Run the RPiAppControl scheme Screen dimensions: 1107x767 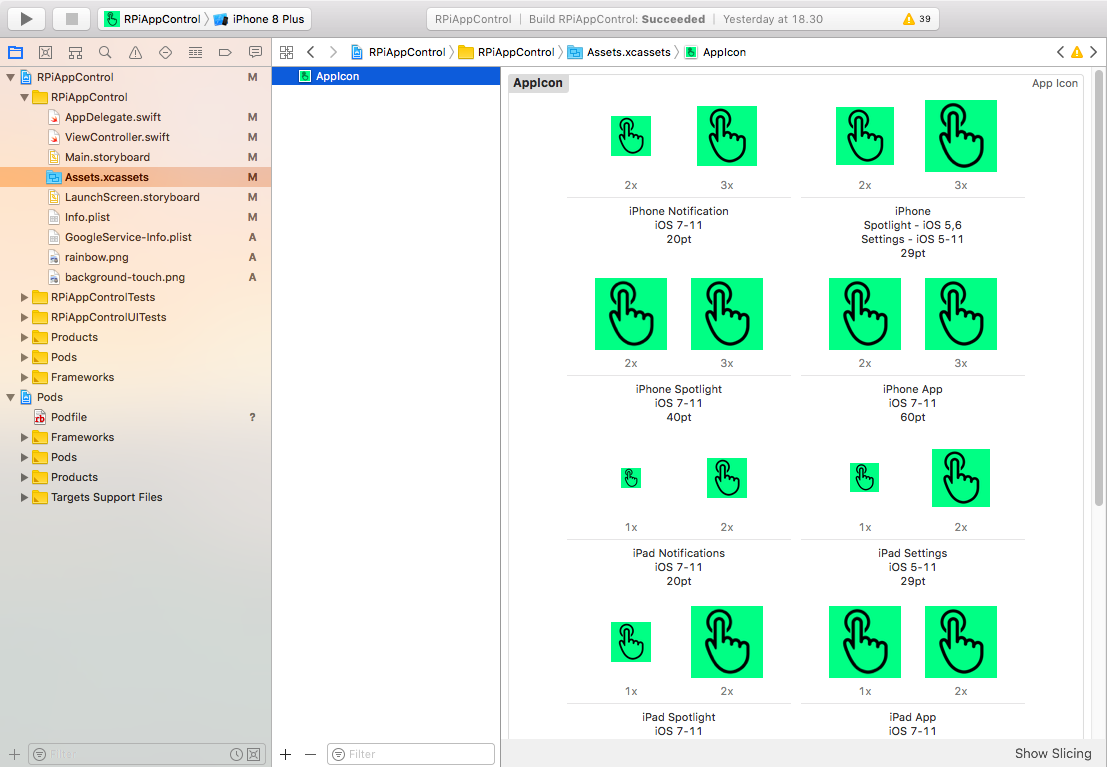pos(25,18)
